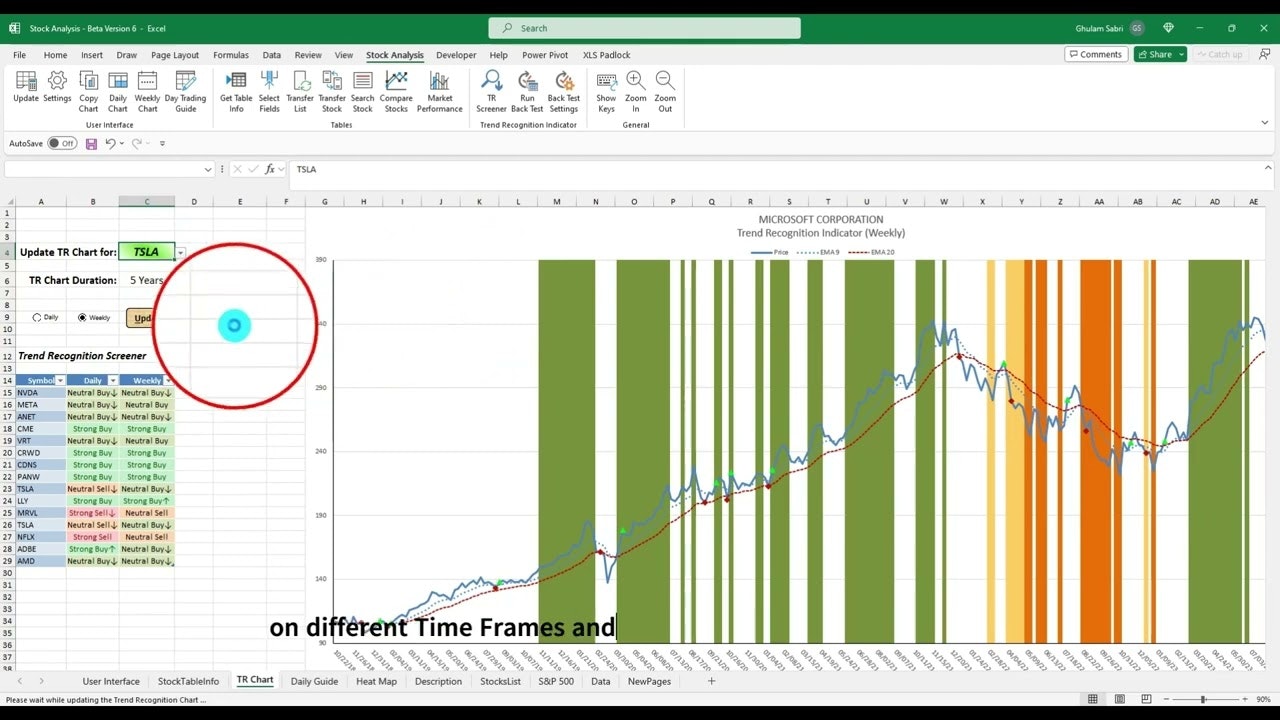Open the Market Performance icon
Screen dimensions: 1280x720
440,91
